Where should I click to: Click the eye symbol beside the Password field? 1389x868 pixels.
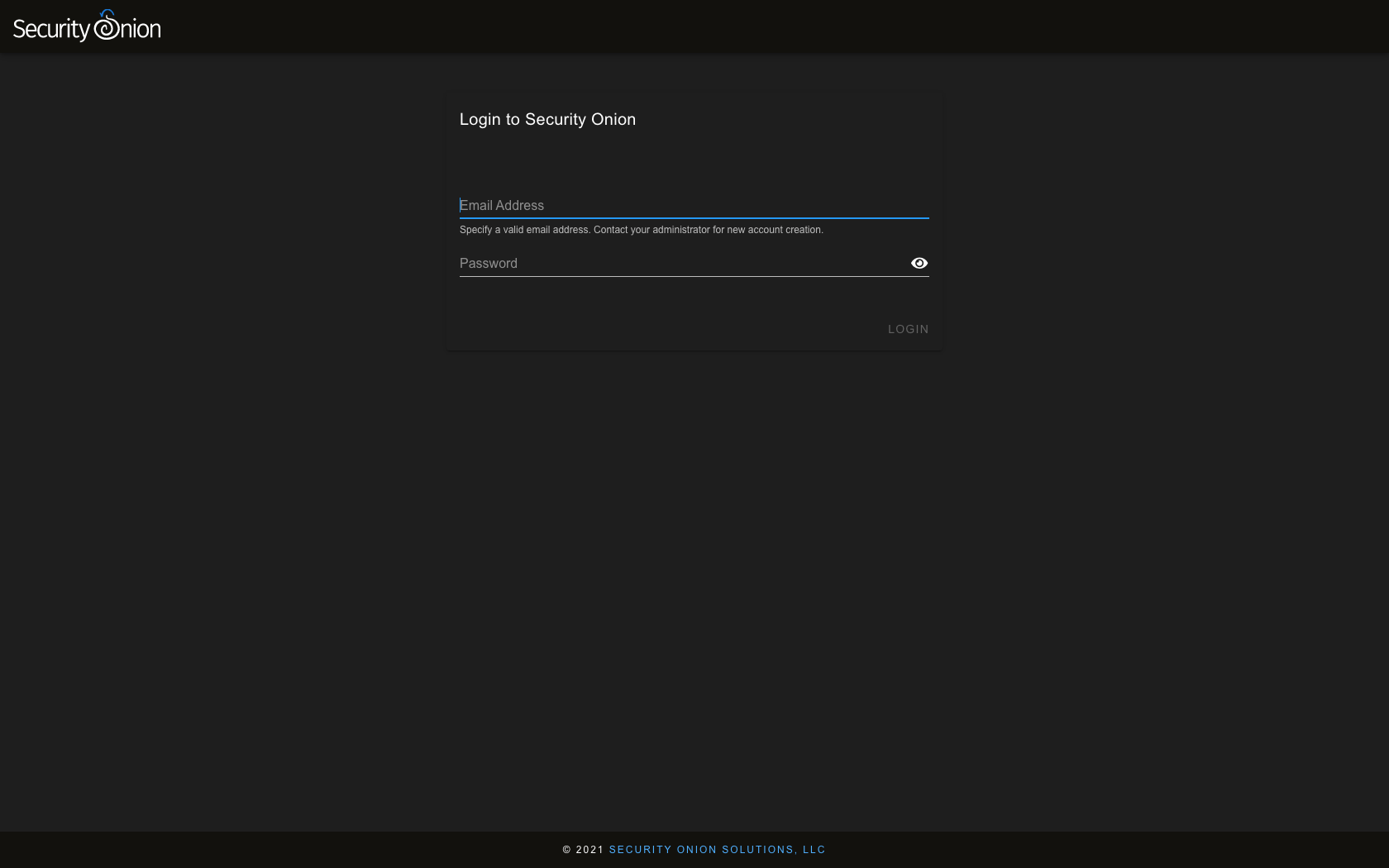click(919, 263)
